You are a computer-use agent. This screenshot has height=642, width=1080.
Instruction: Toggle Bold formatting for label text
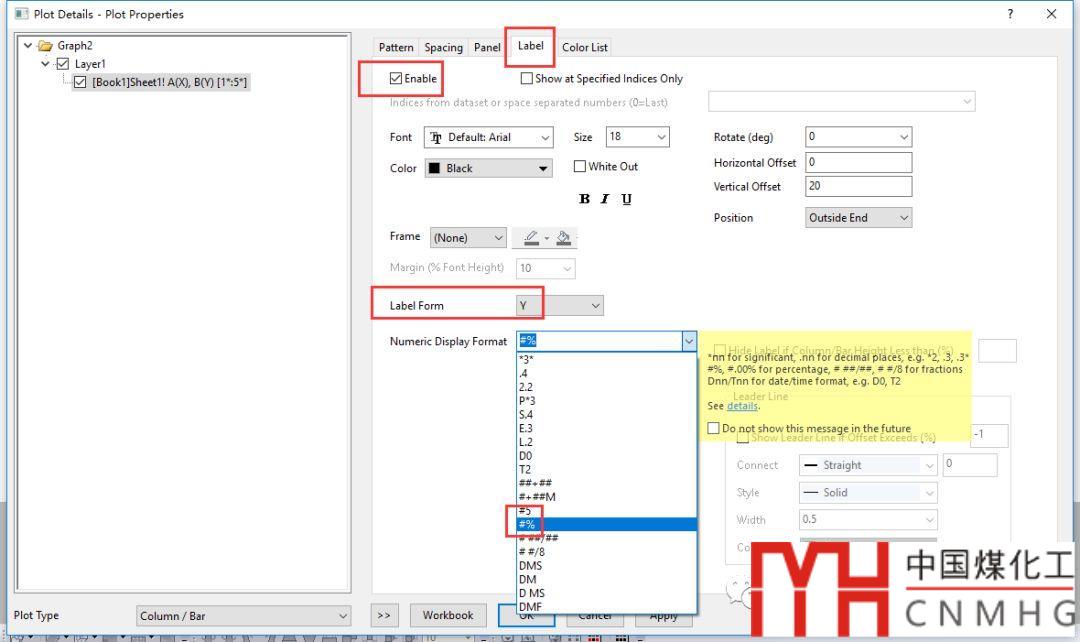(x=584, y=198)
